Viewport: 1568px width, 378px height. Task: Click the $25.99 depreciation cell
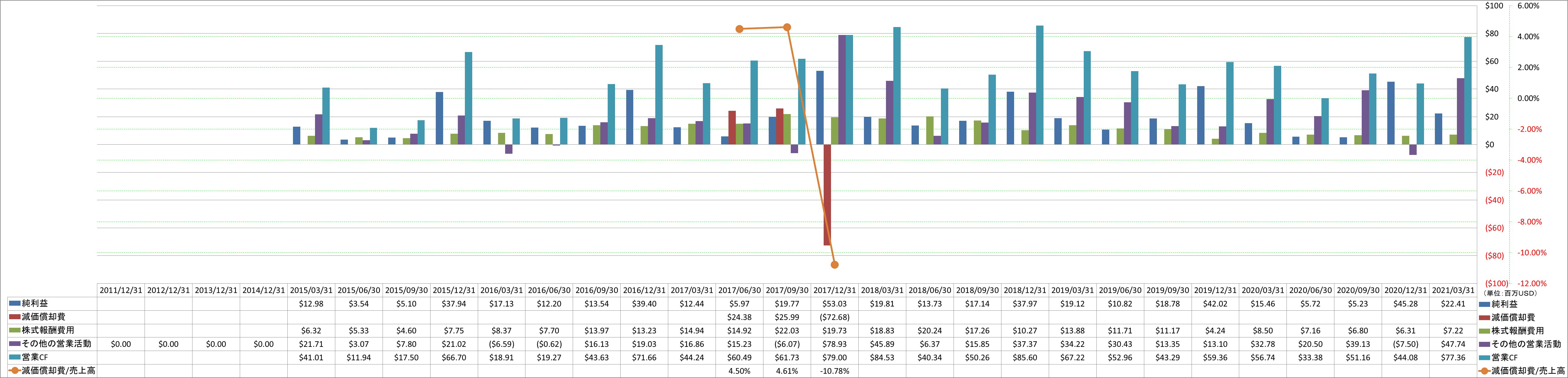click(x=787, y=317)
